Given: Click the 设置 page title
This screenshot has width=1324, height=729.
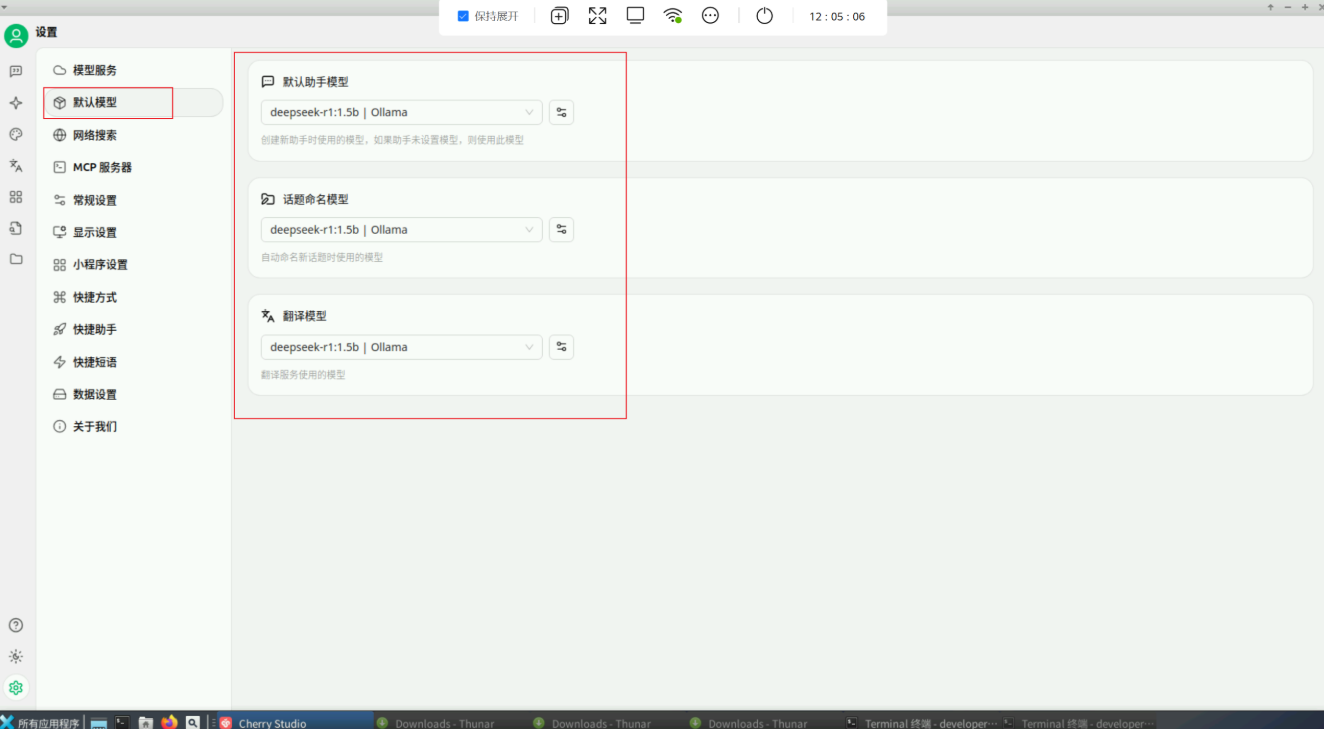Looking at the screenshot, I should (47, 32).
